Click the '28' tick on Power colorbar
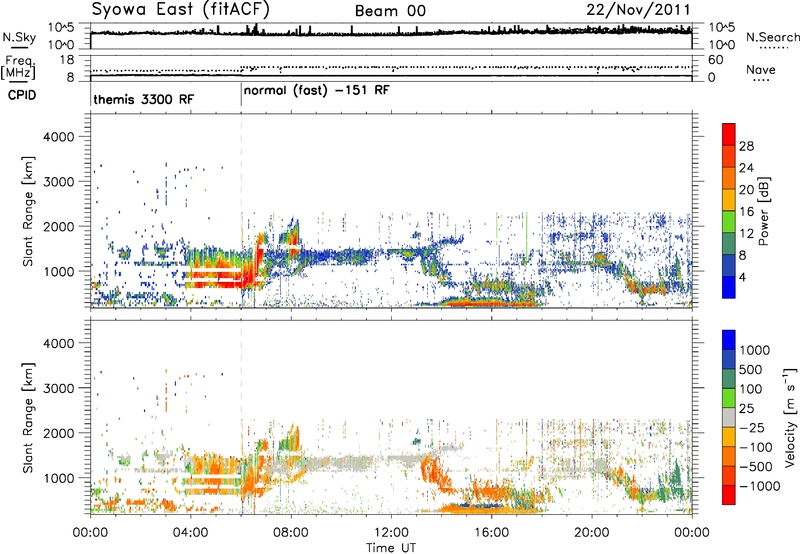Image resolution: width=800 pixels, height=554 pixels. coord(746,146)
